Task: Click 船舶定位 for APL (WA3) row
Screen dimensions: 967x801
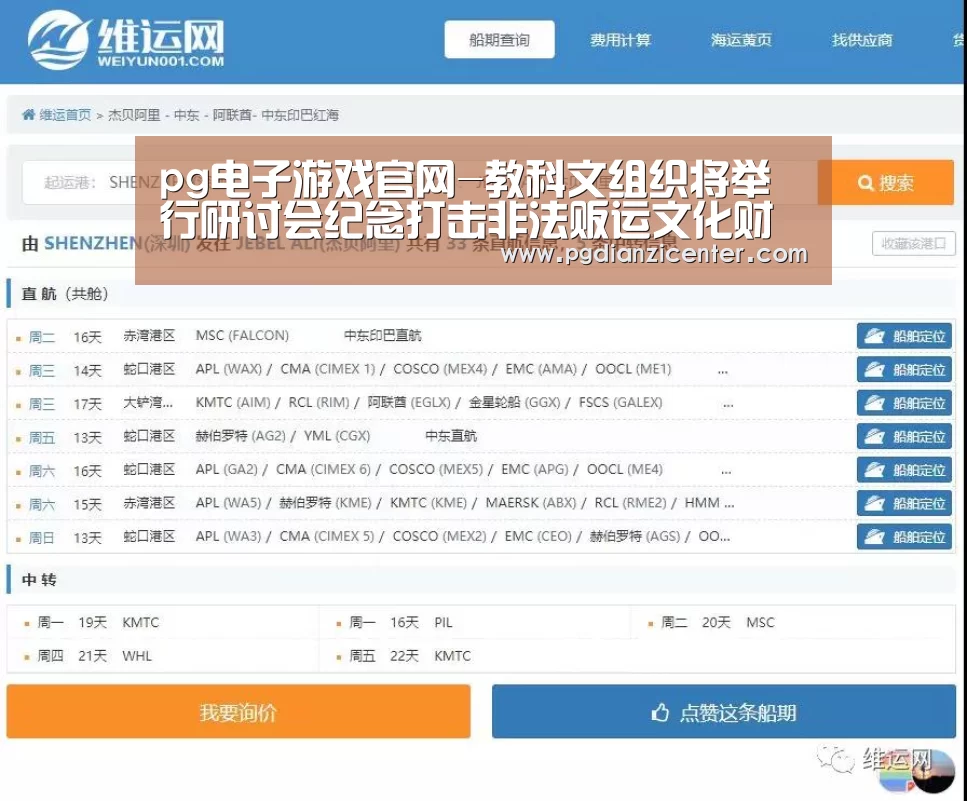Action: (x=905, y=537)
